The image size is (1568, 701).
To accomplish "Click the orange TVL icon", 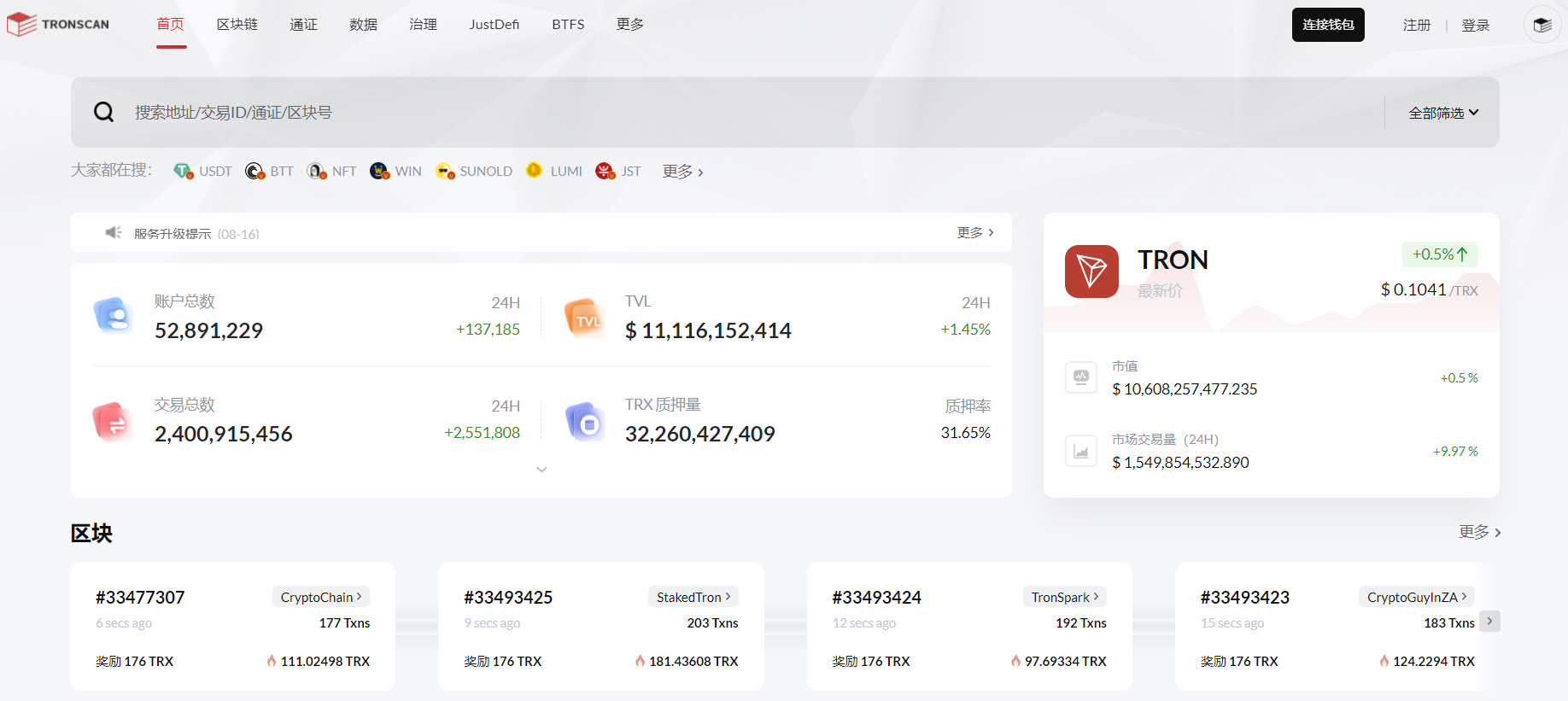I will [585, 317].
